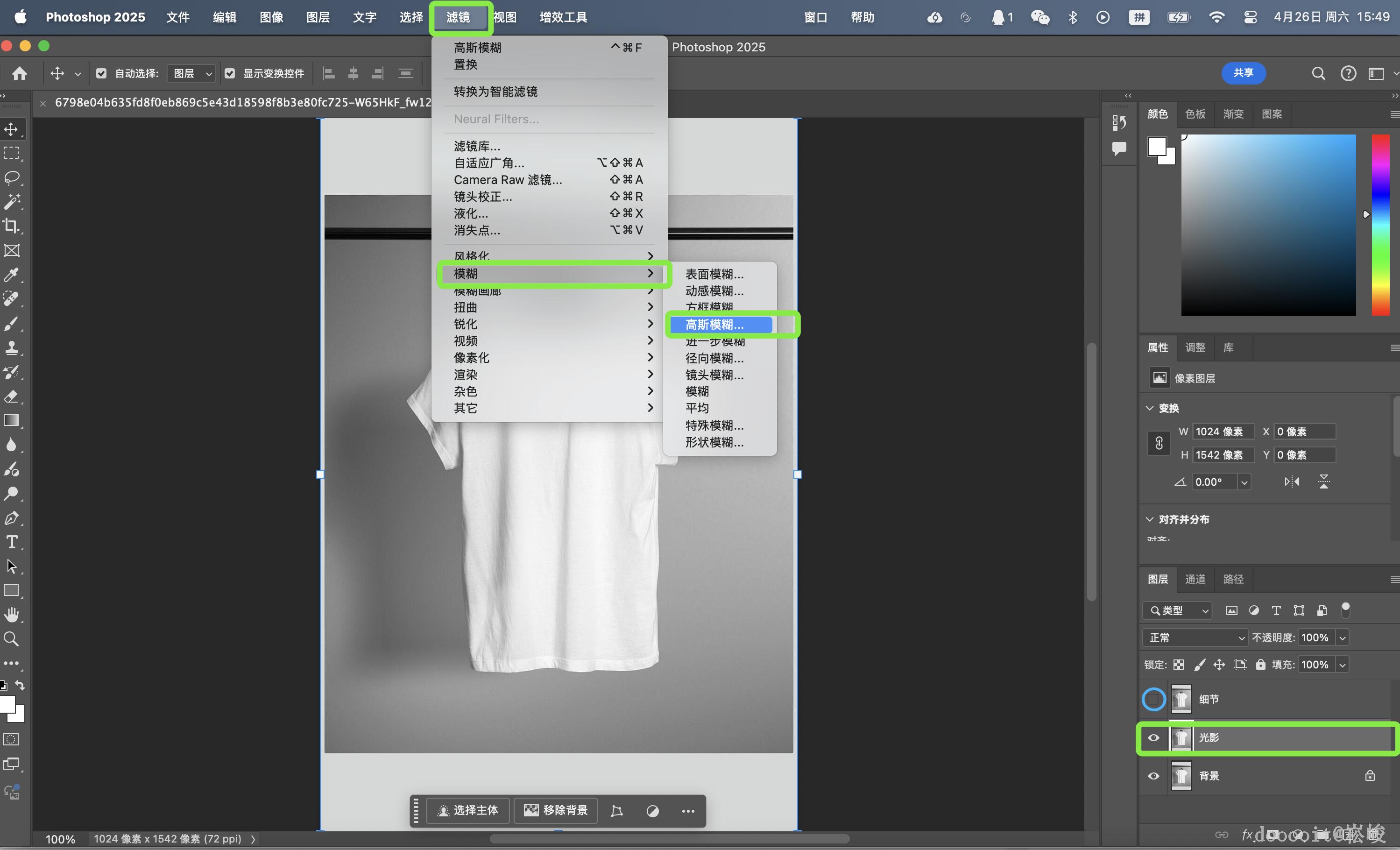Select the Horizontal Type tool
The height and width of the screenshot is (850, 1400).
click(11, 542)
